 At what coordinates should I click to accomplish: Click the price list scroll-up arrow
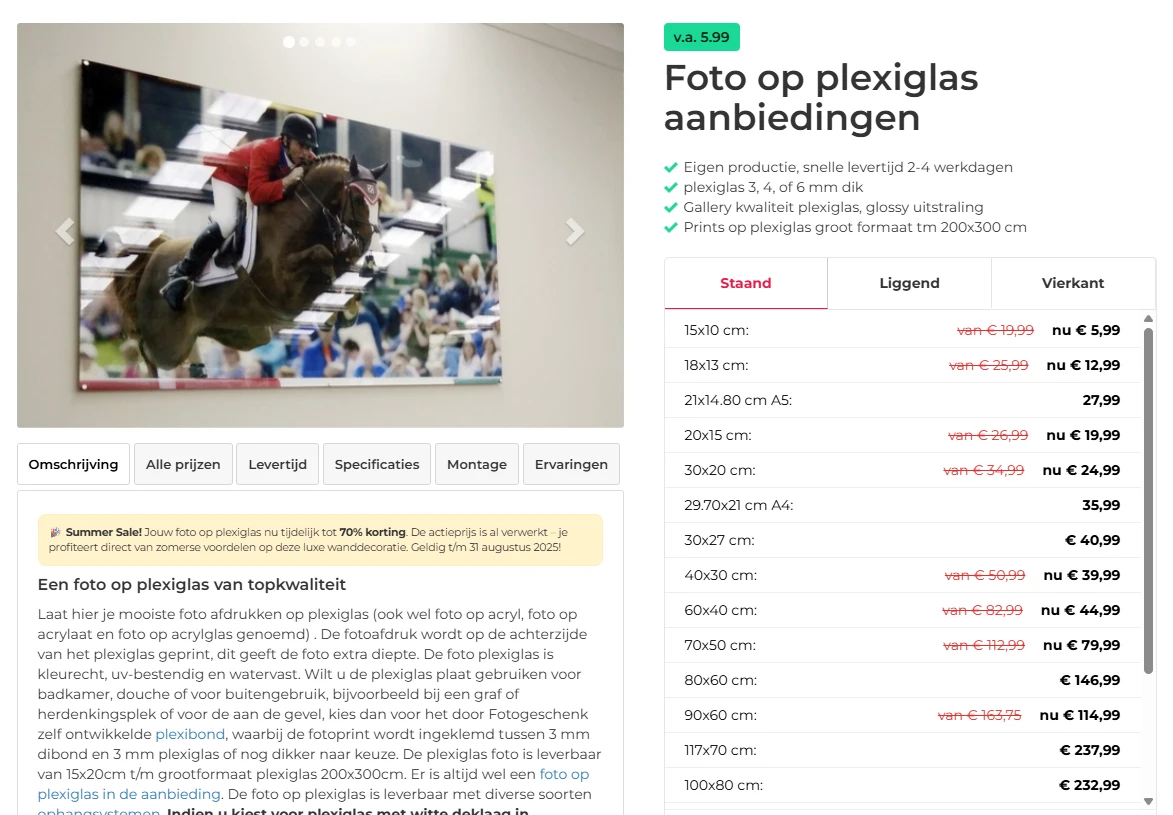(1148, 319)
